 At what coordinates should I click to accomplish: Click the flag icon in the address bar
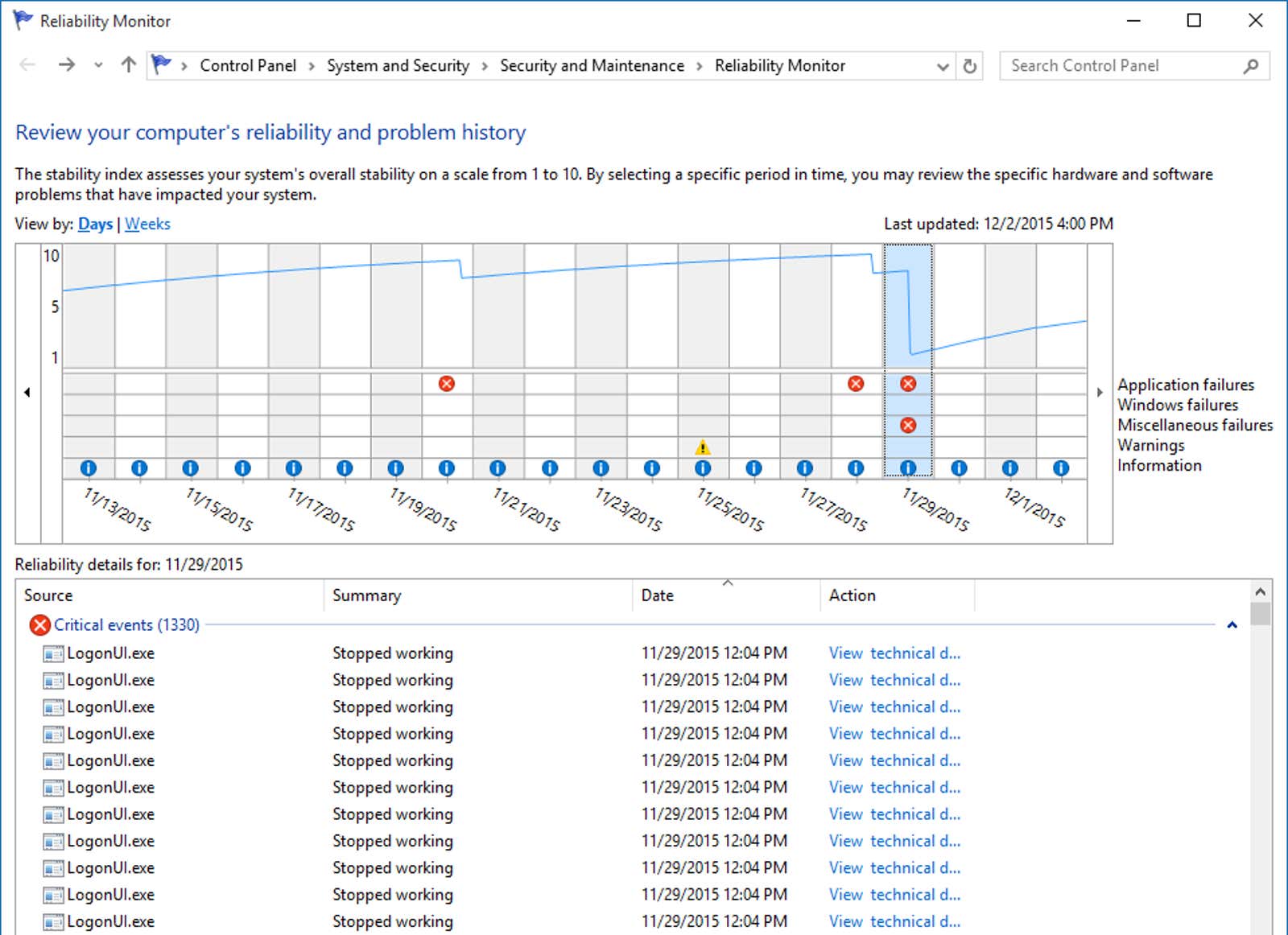162,64
